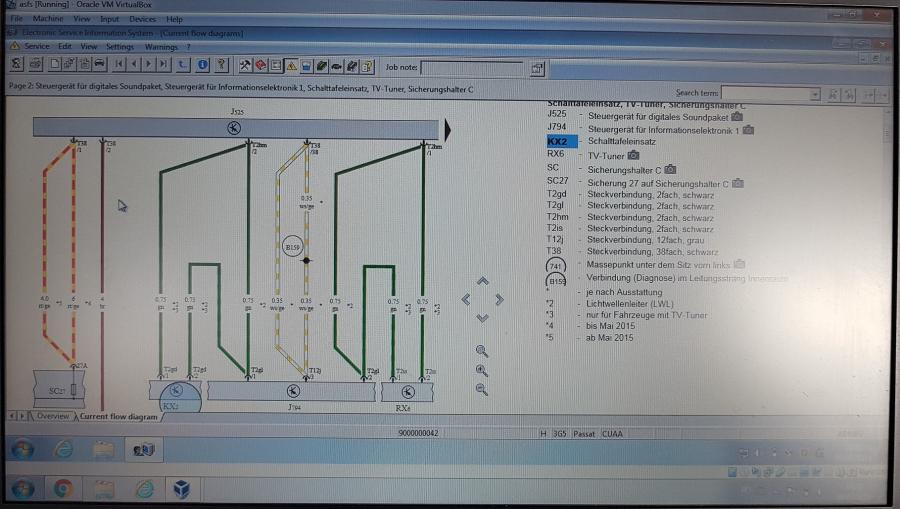
Task: Click the blue bucket maintenance icon
Action: pyautogui.click(x=307, y=67)
